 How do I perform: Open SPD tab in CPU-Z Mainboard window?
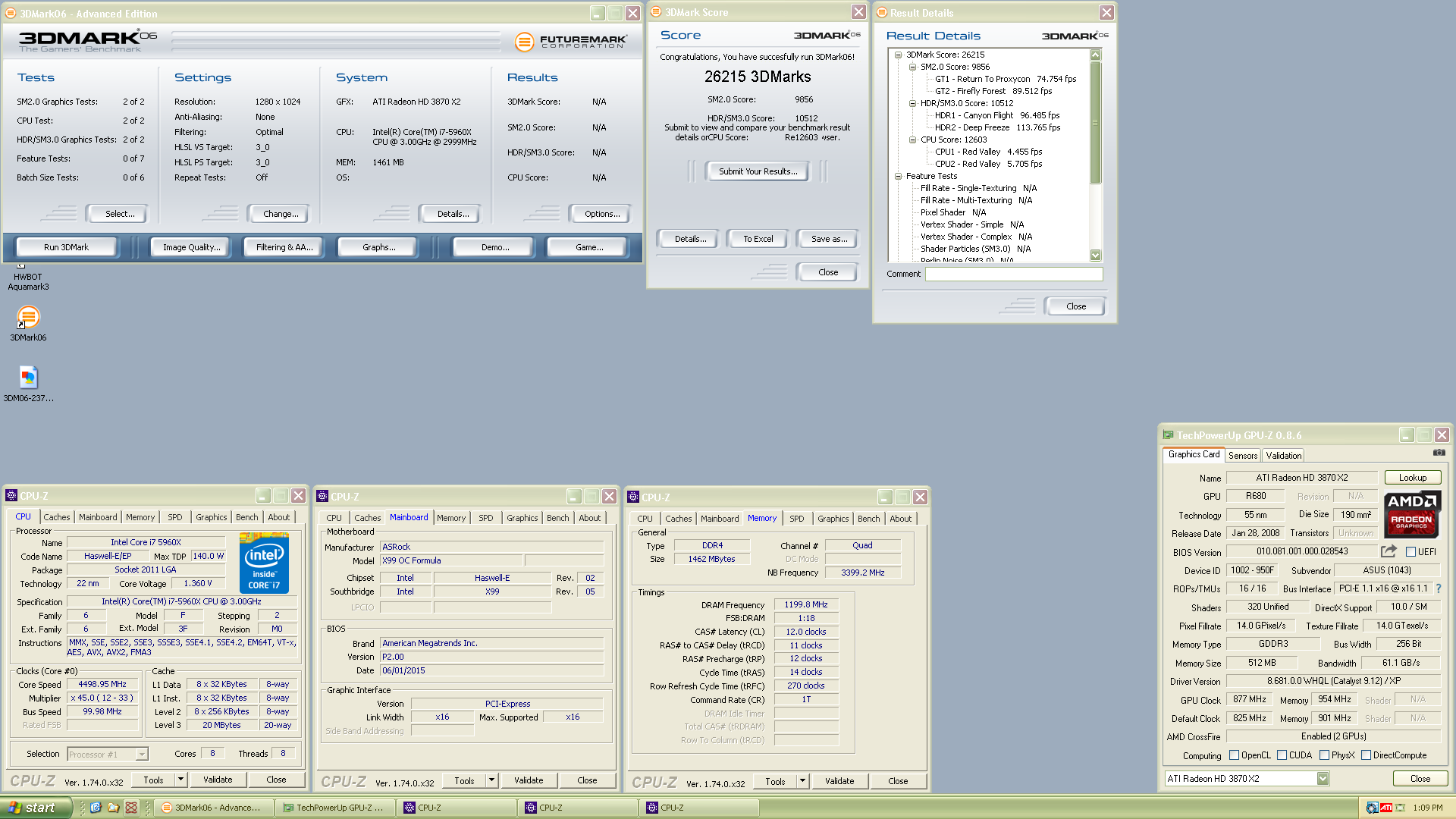point(486,518)
